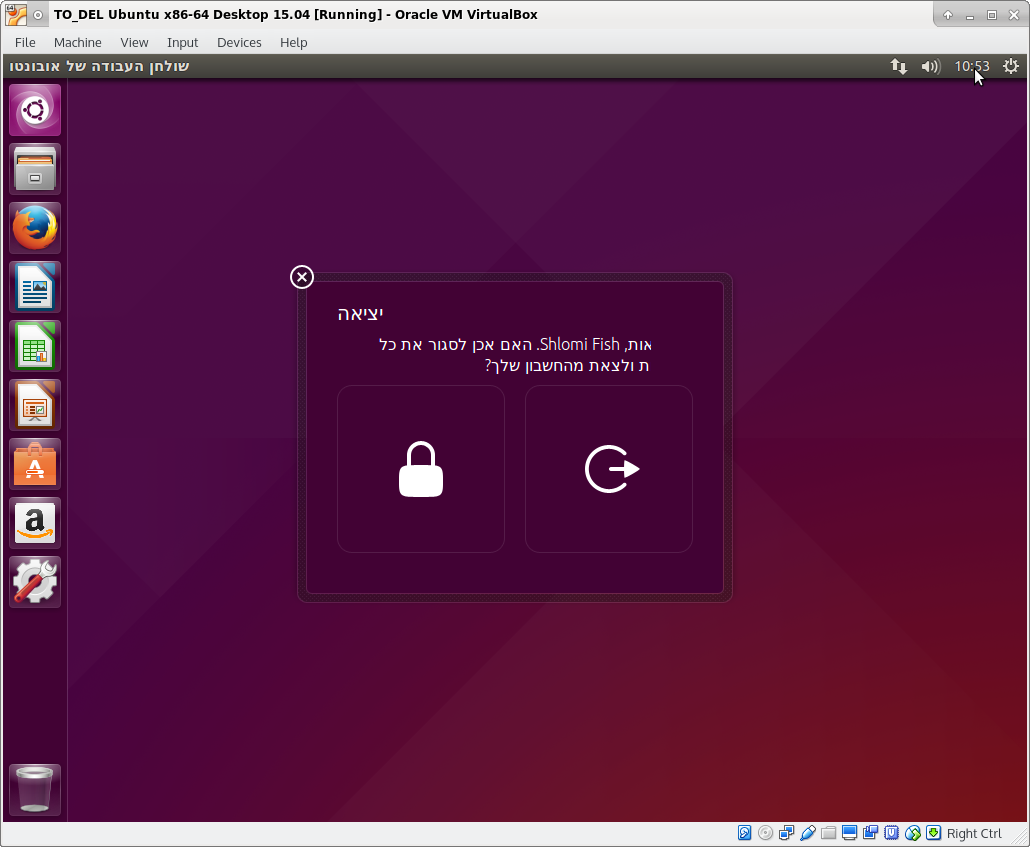
Task: Open System Settings wrench-and-gear icon
Action: coord(35,582)
